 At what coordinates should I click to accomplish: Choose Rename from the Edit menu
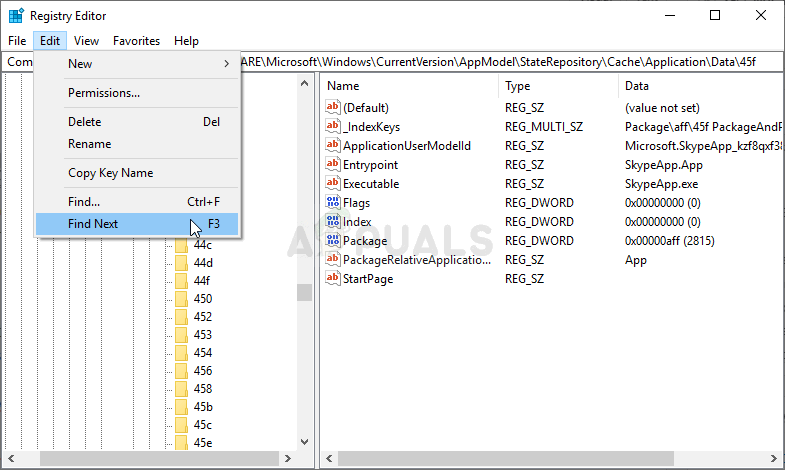137,144
